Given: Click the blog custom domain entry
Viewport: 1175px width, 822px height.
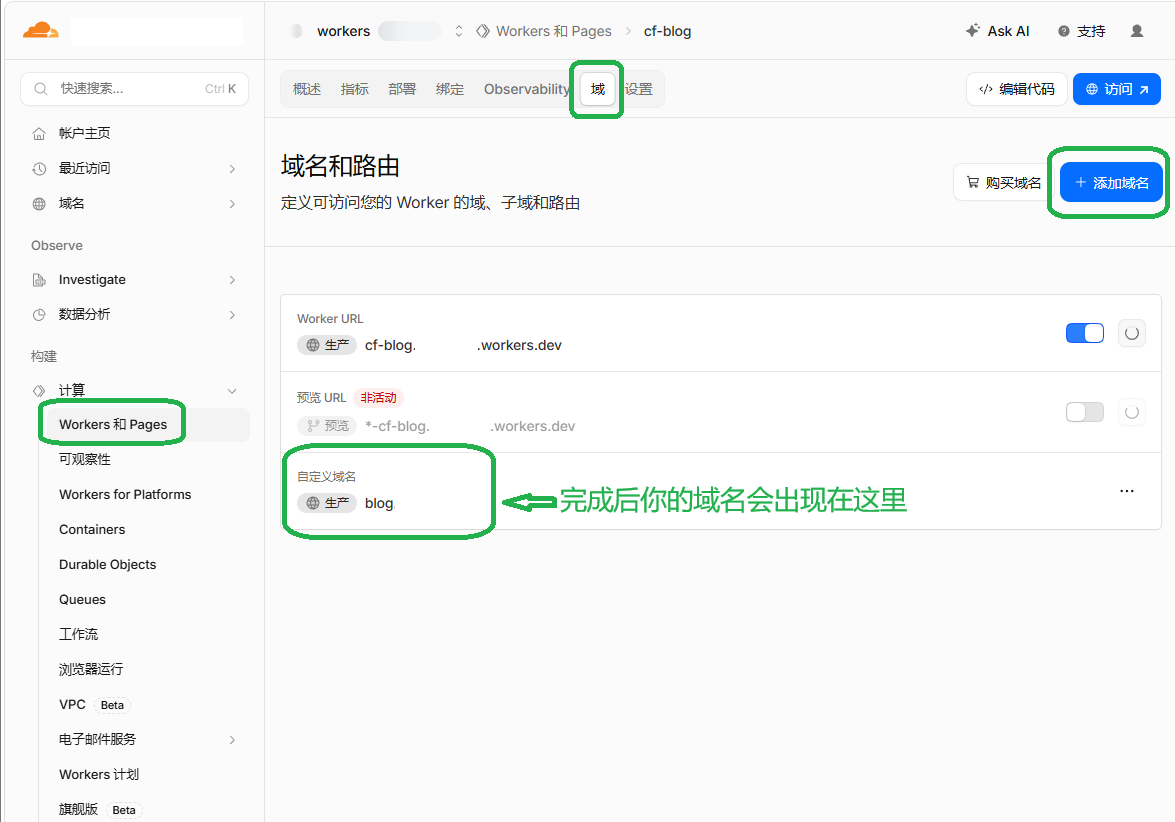Looking at the screenshot, I should pyautogui.click(x=380, y=504).
